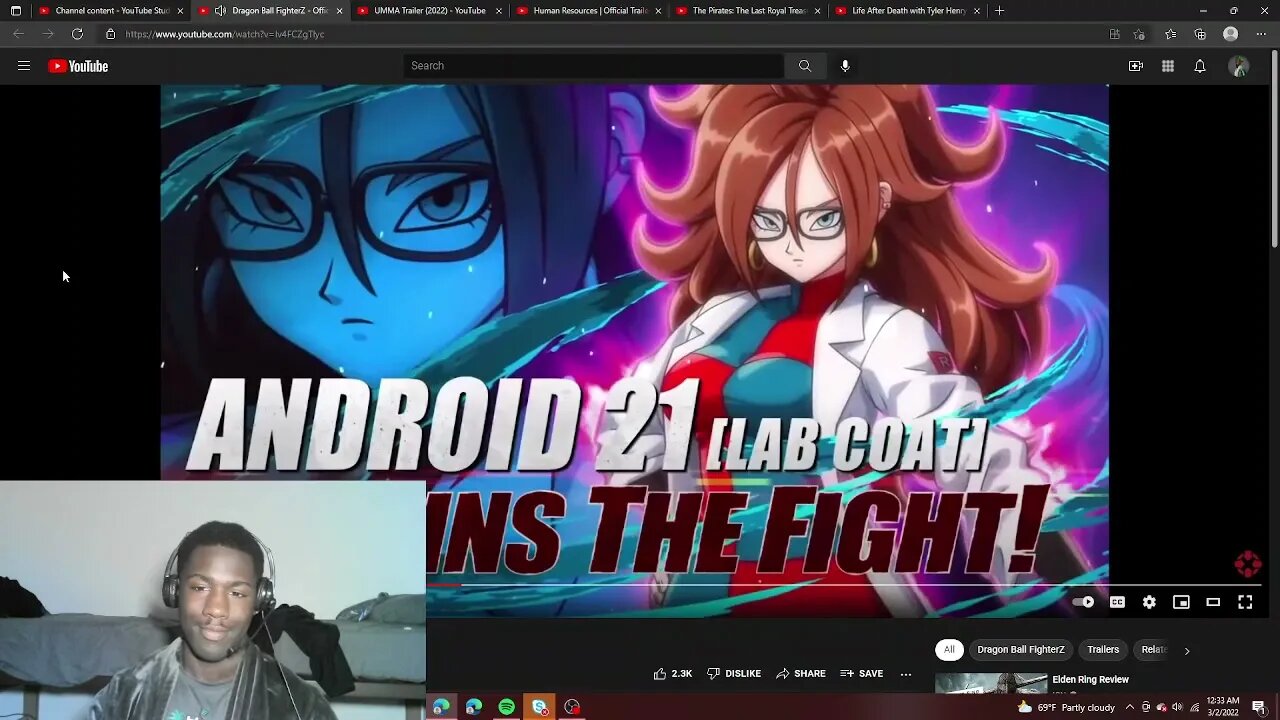Open the browser profile icon
Screen dimensions: 1280x720
click(x=1231, y=34)
